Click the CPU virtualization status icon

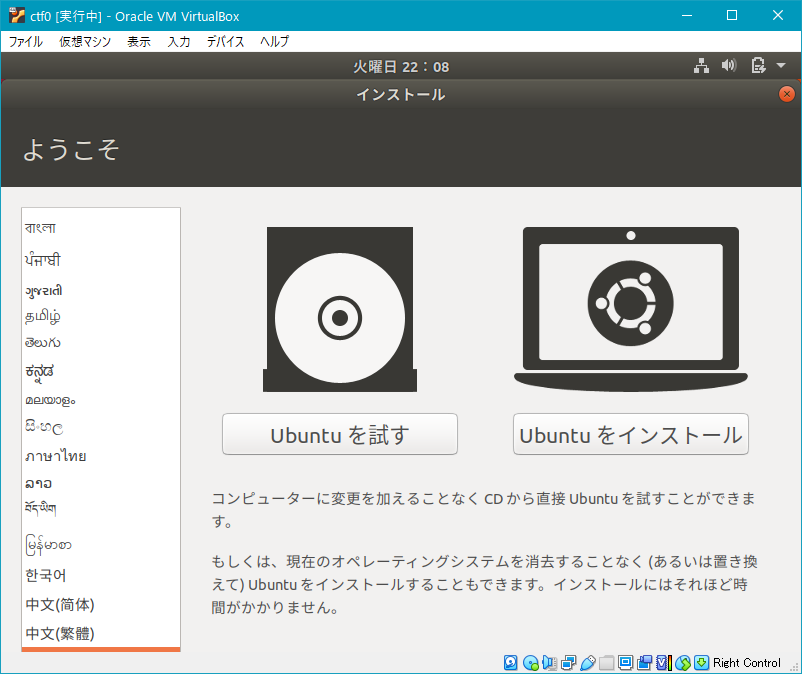[664, 663]
